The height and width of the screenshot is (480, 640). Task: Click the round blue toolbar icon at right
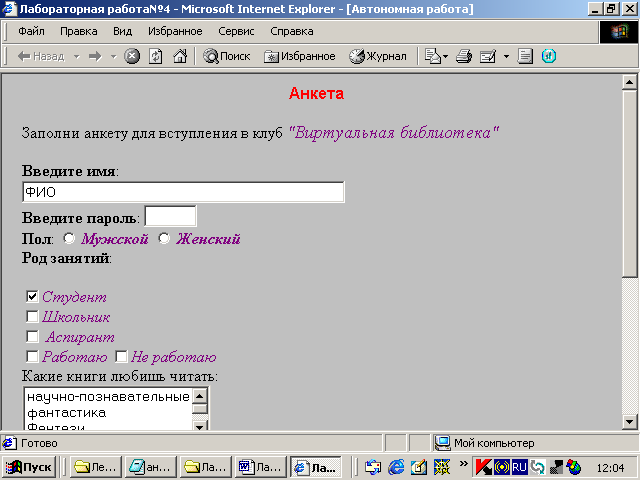(549, 56)
